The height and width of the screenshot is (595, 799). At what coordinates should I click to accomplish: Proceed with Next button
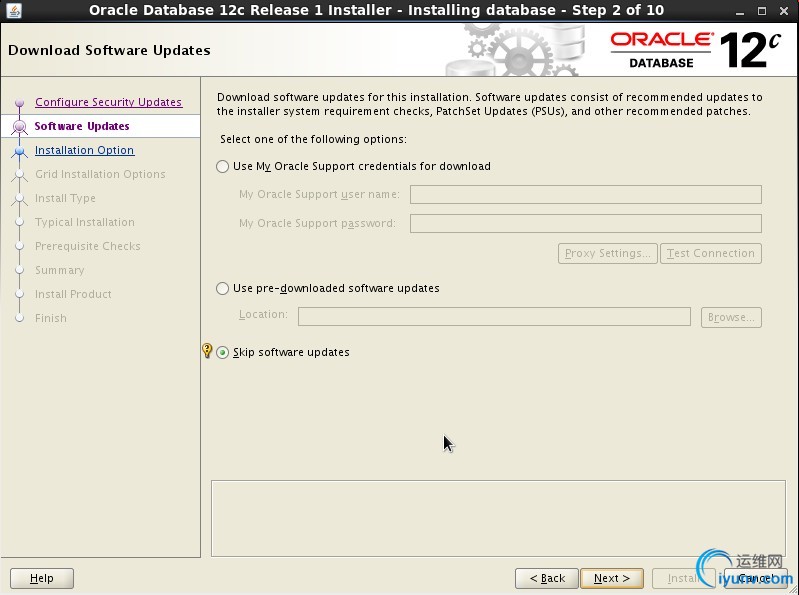612,578
